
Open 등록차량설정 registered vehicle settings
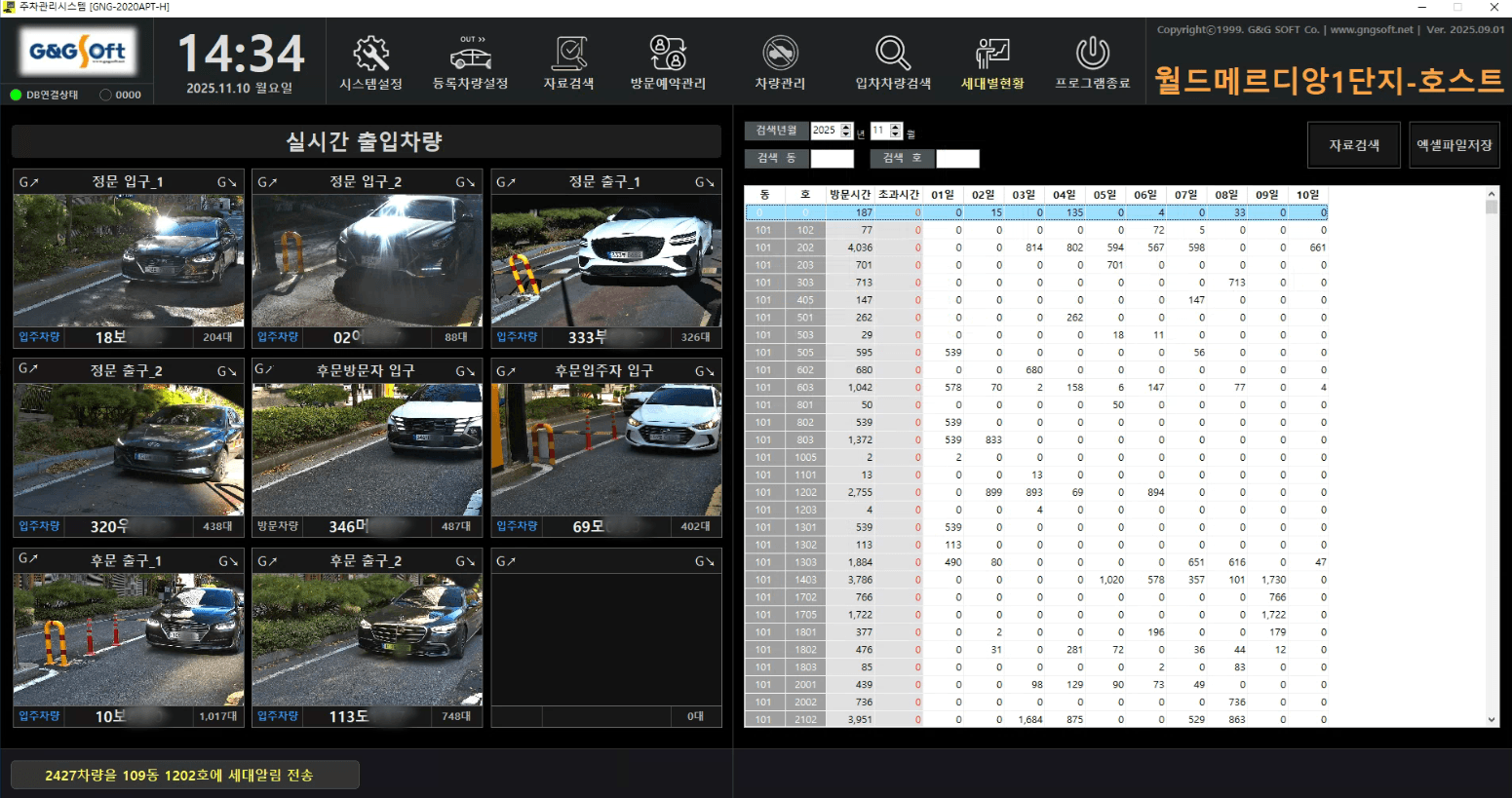tap(471, 62)
